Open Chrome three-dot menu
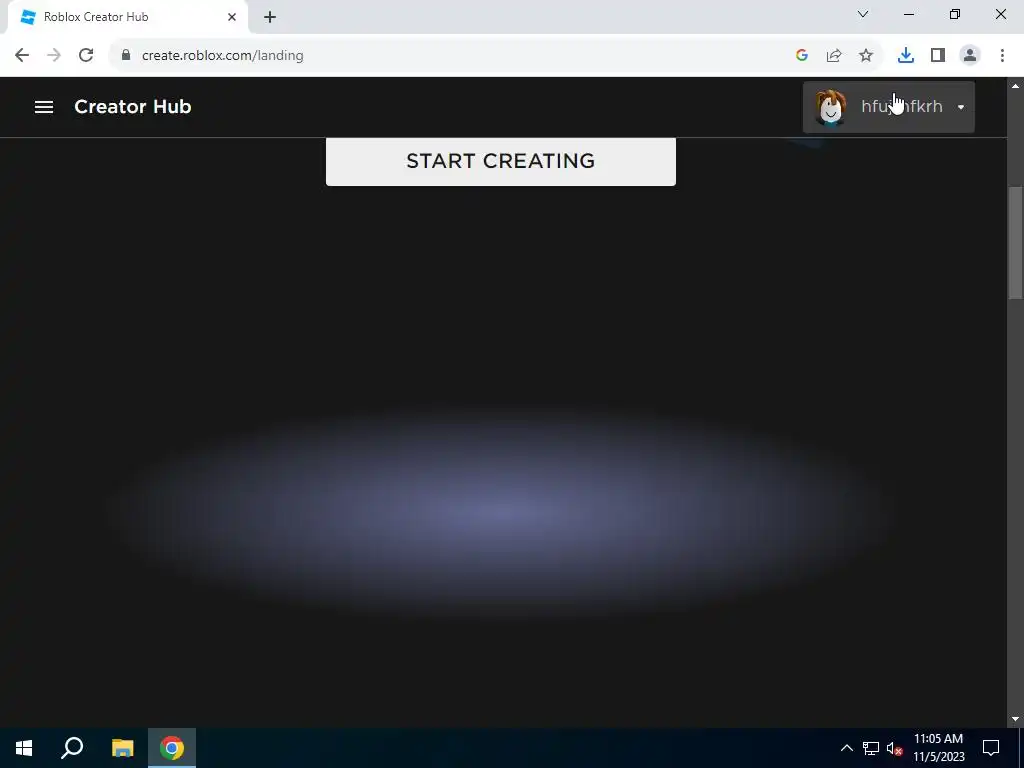1024x768 pixels. tap(1002, 56)
